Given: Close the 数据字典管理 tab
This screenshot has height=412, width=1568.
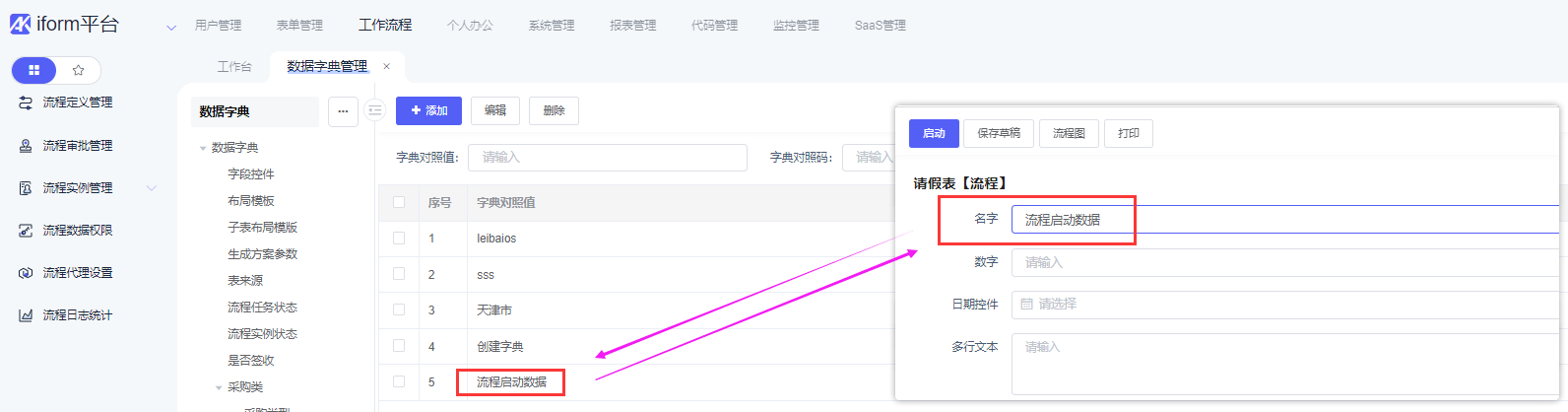Looking at the screenshot, I should [387, 66].
